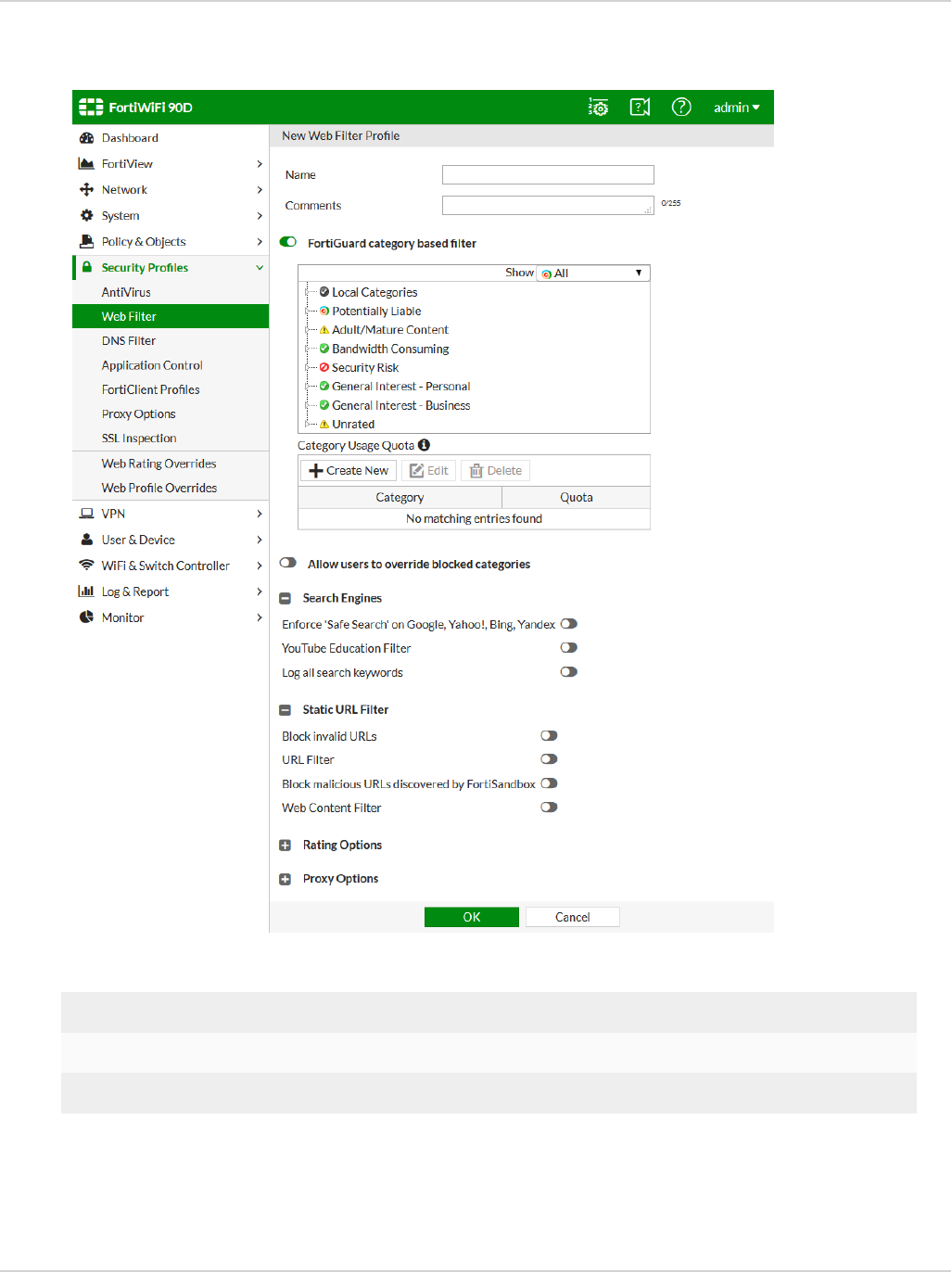Open the CLI console numbered-gear icon
This screenshot has height=1272, width=952.
599,108
